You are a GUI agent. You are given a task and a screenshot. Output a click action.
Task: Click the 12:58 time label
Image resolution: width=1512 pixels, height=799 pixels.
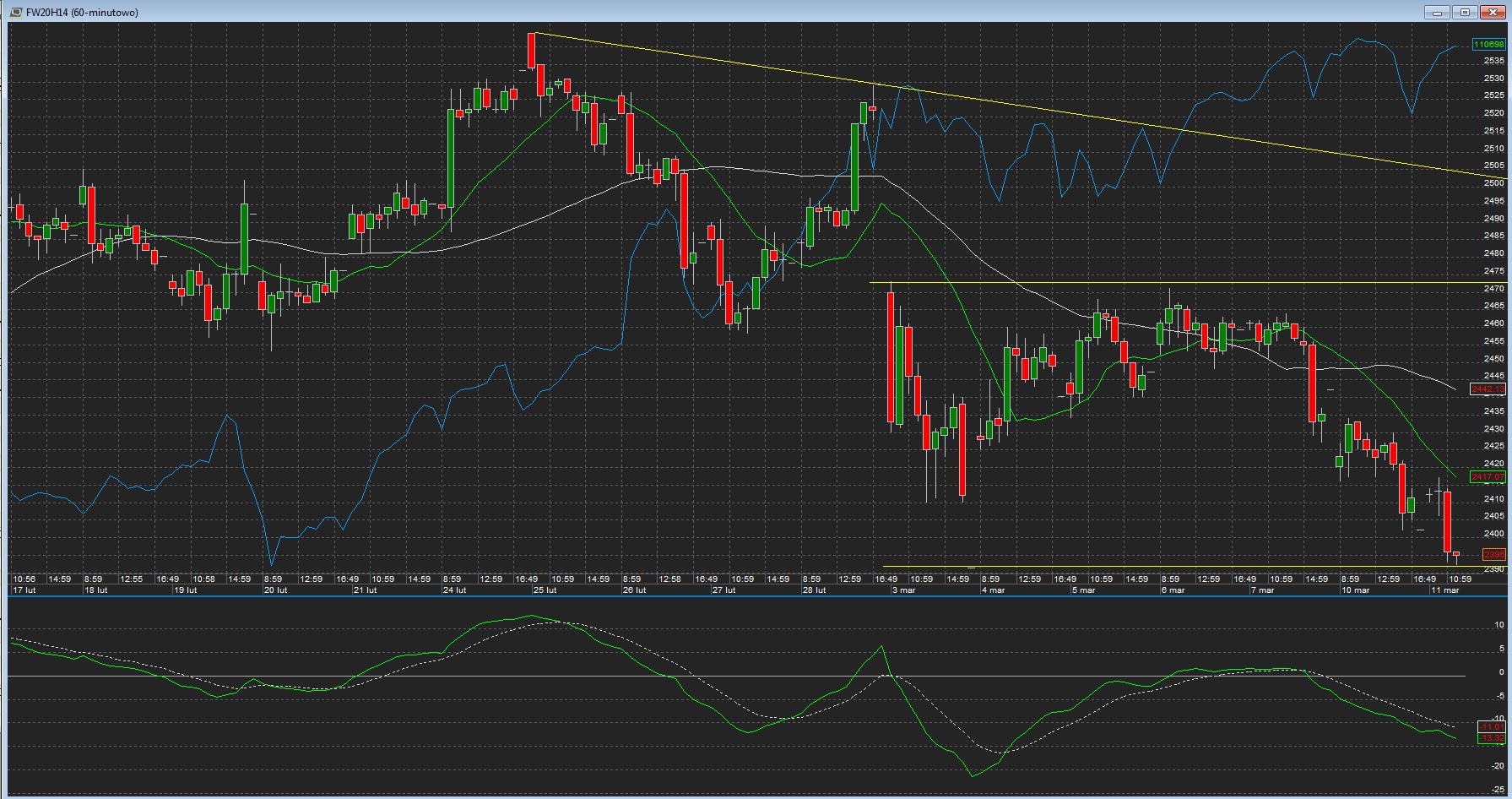(669, 579)
